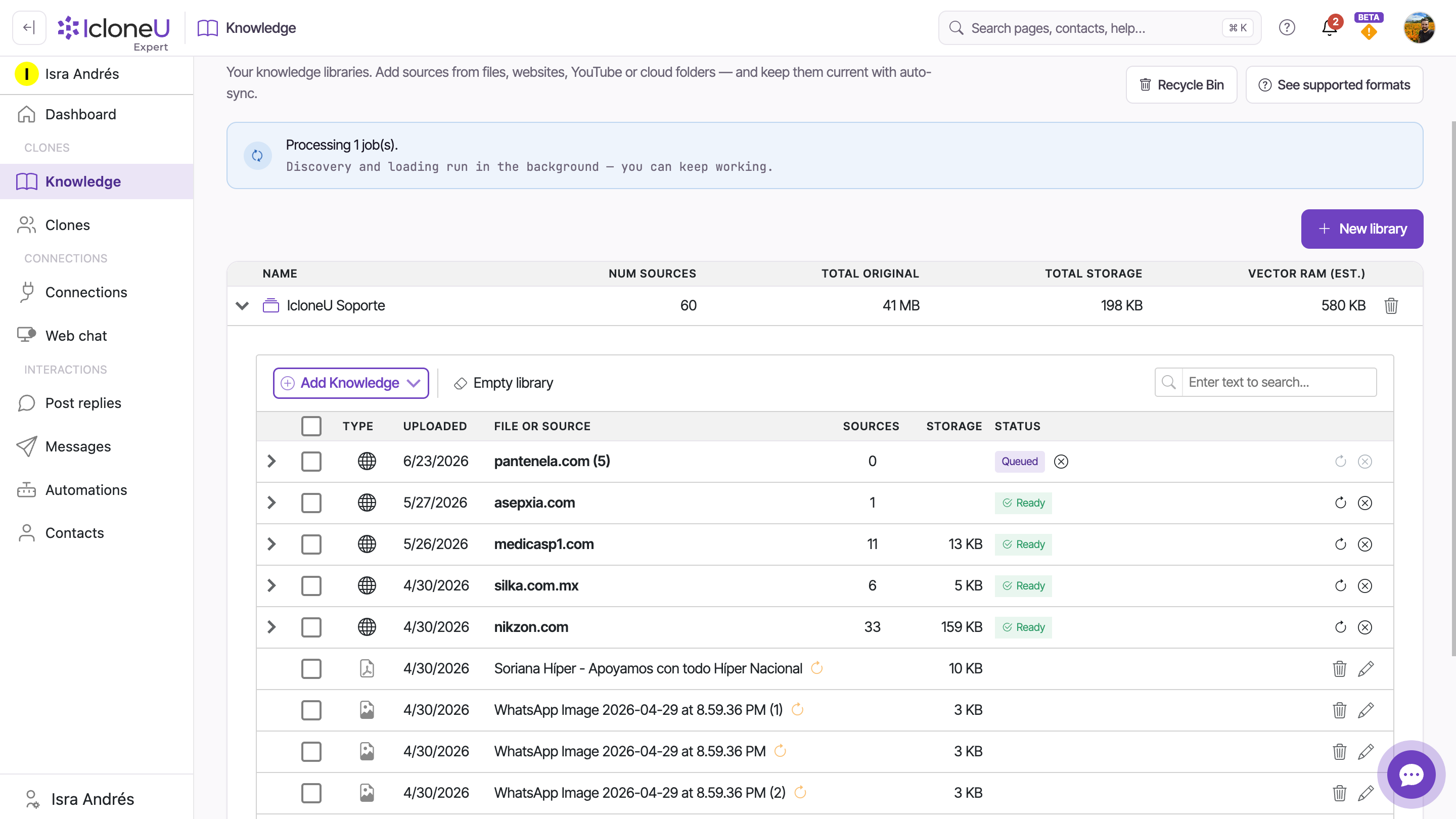Open the user profile avatar
This screenshot has height=819, width=1456.
pos(1419,27)
